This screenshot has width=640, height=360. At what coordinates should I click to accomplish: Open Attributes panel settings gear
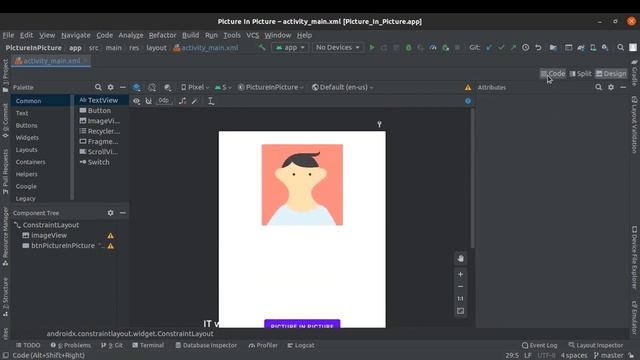pyautogui.click(x=611, y=87)
